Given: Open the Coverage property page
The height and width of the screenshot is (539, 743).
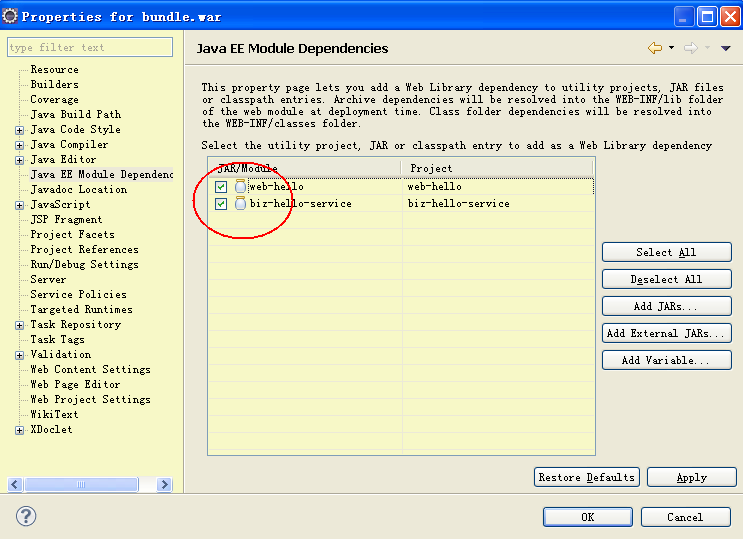Looking at the screenshot, I should (54, 100).
